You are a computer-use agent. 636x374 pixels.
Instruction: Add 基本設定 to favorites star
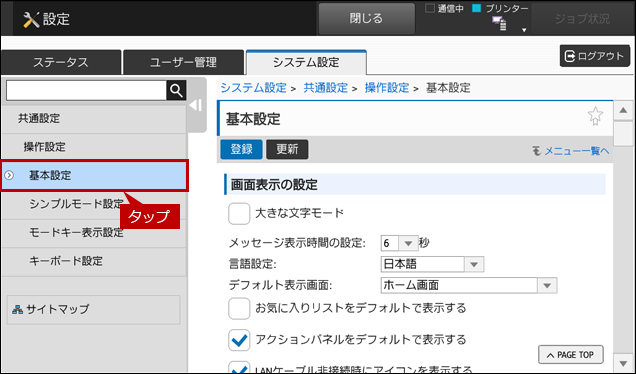coord(595,116)
